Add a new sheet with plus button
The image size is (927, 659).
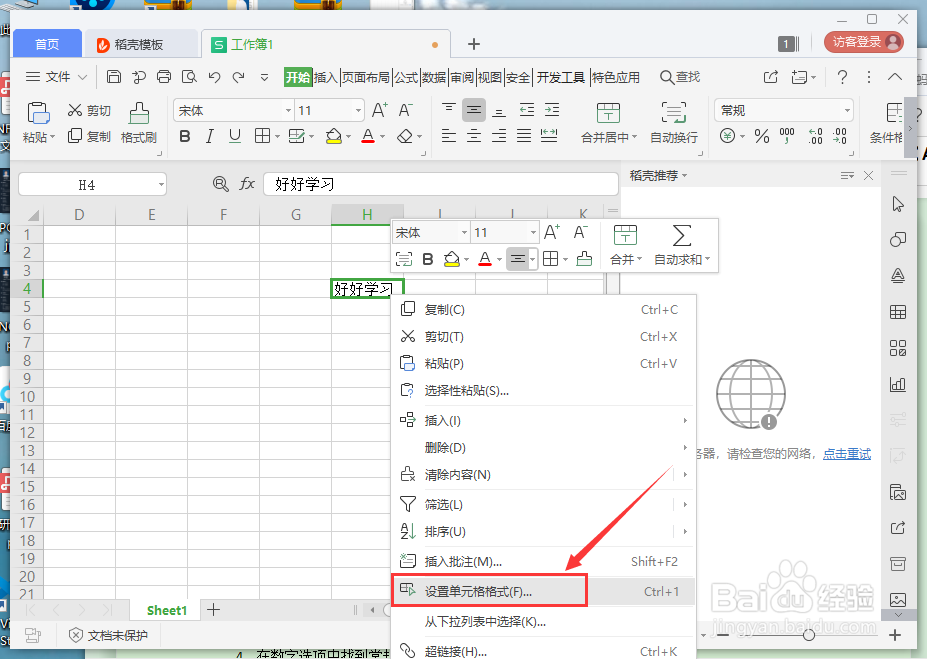(213, 610)
